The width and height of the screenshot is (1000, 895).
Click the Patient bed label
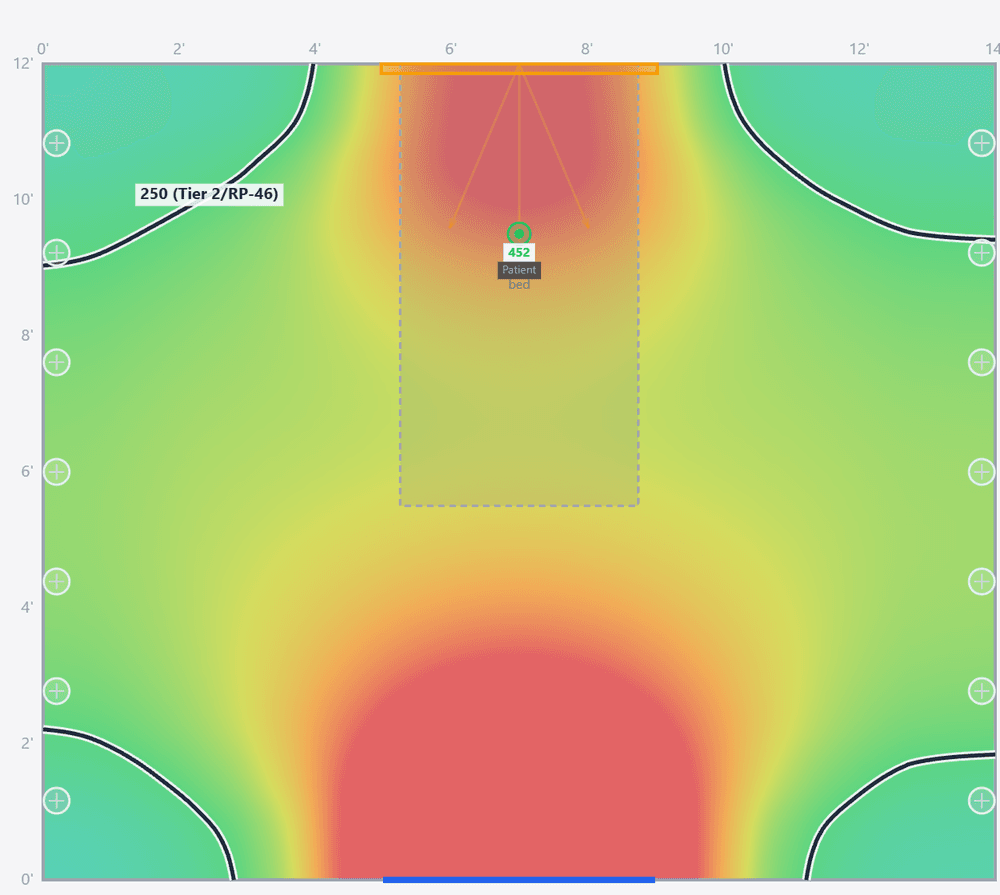click(x=519, y=276)
